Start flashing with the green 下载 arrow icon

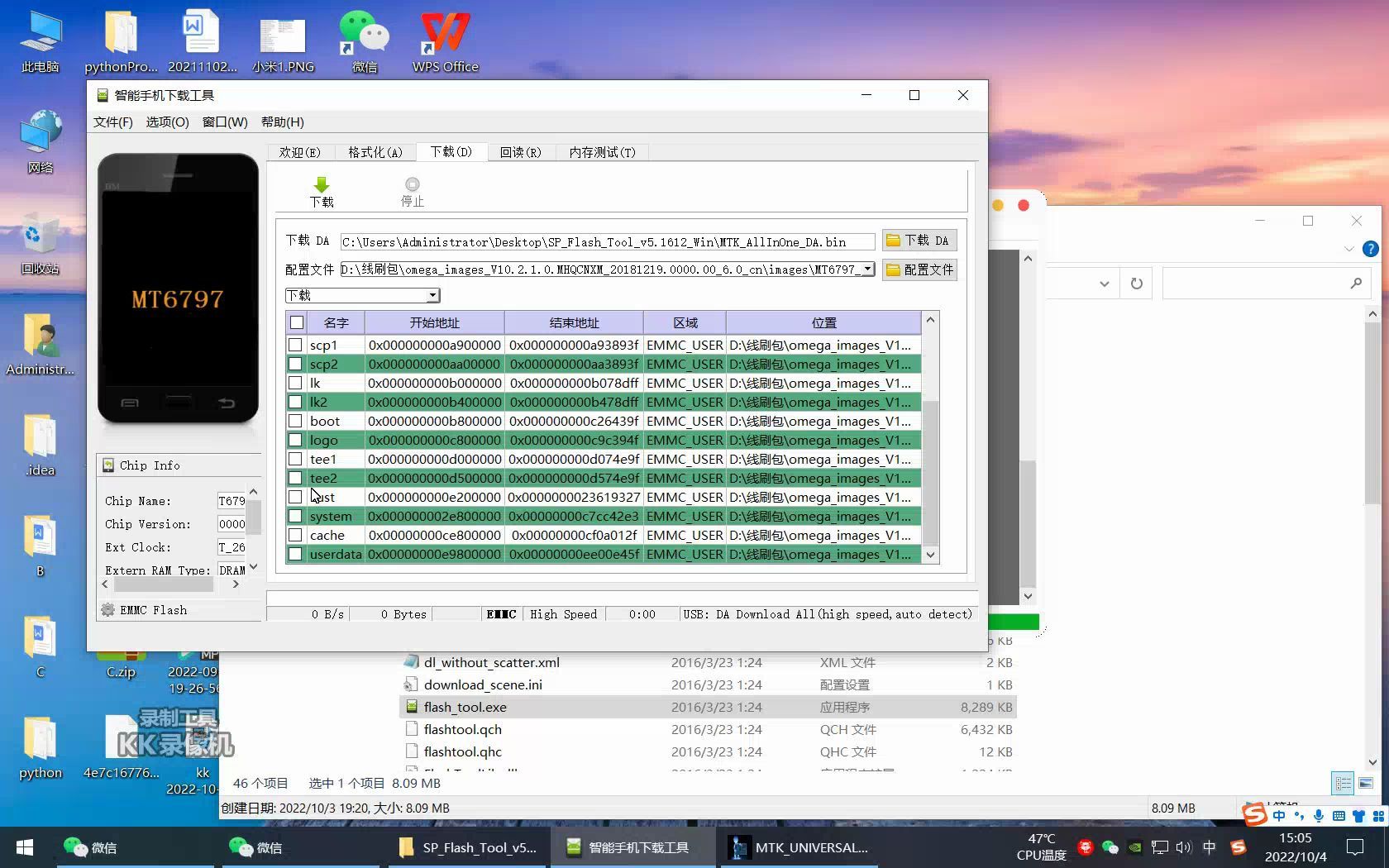322,184
